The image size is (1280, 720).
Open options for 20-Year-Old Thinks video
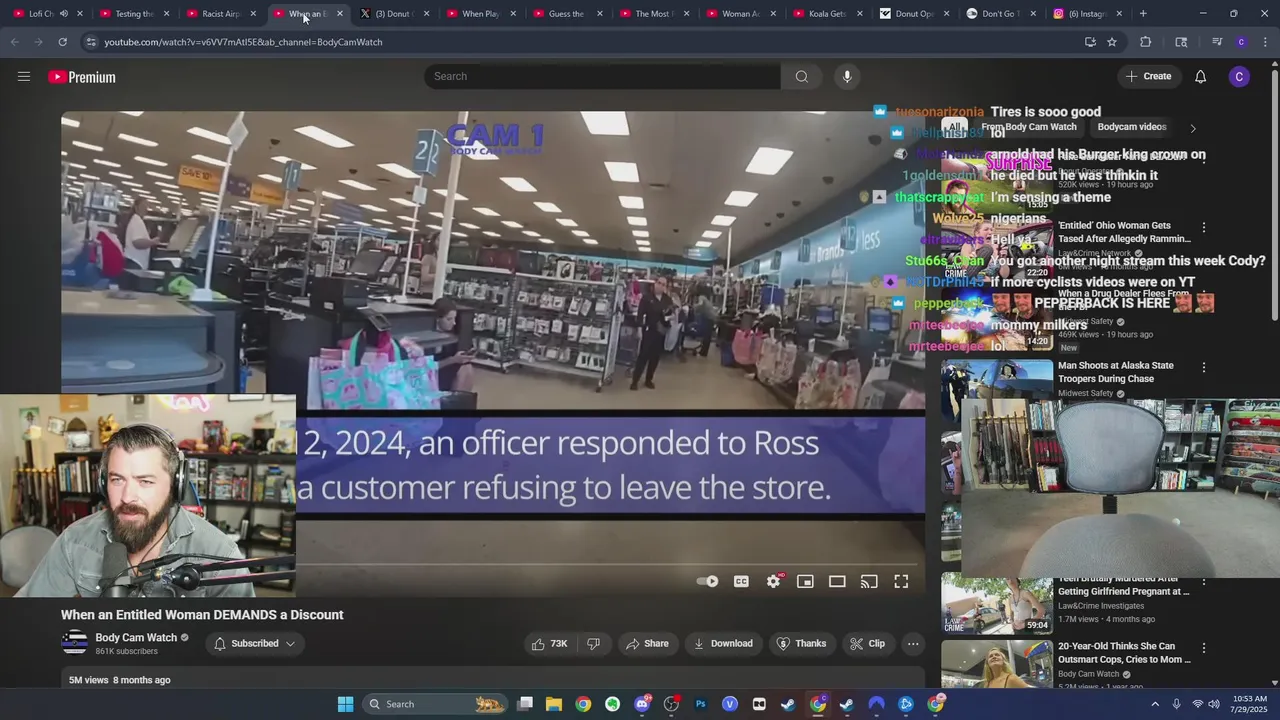pyautogui.click(x=1204, y=648)
